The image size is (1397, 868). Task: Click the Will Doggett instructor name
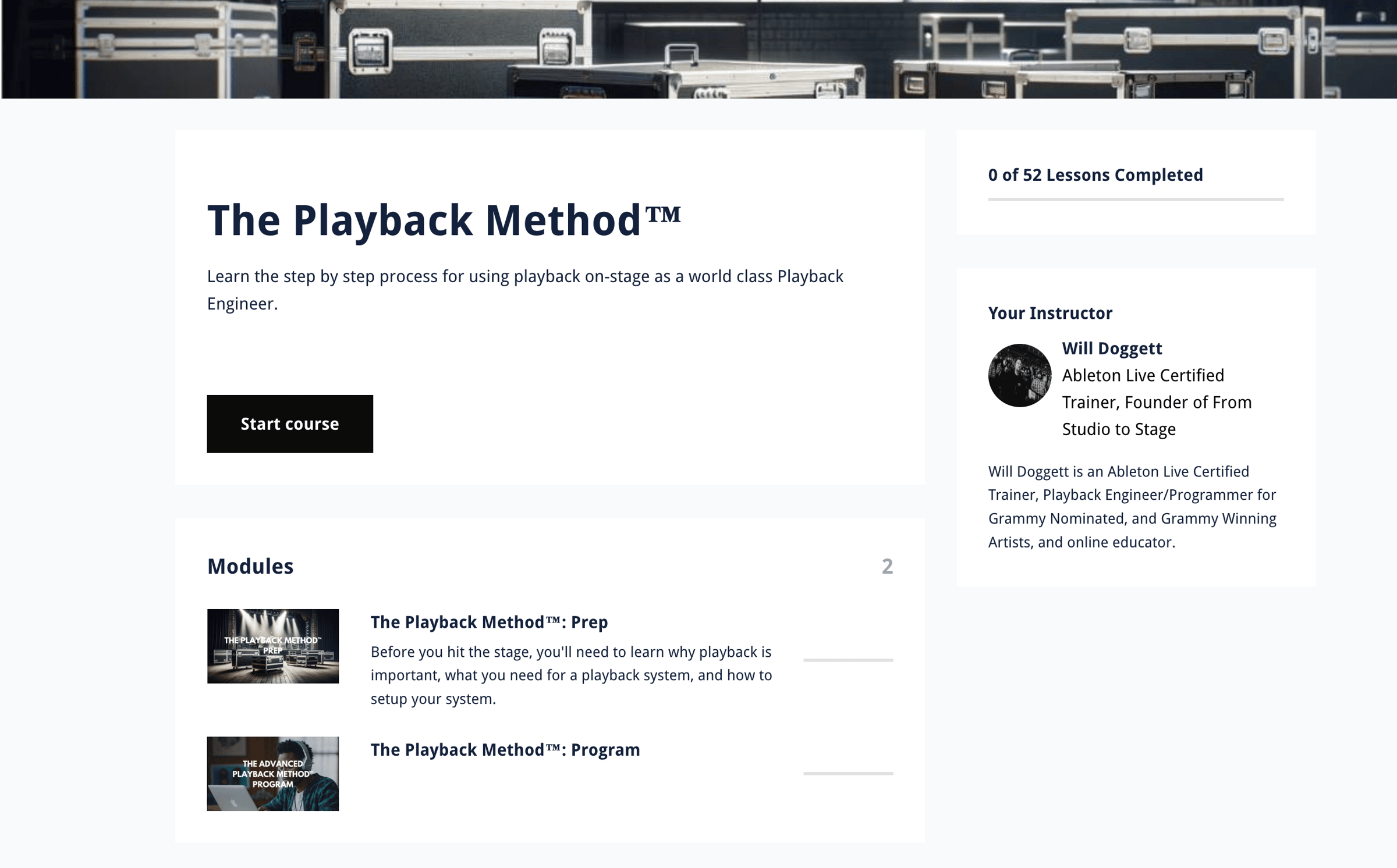pyautogui.click(x=1112, y=348)
